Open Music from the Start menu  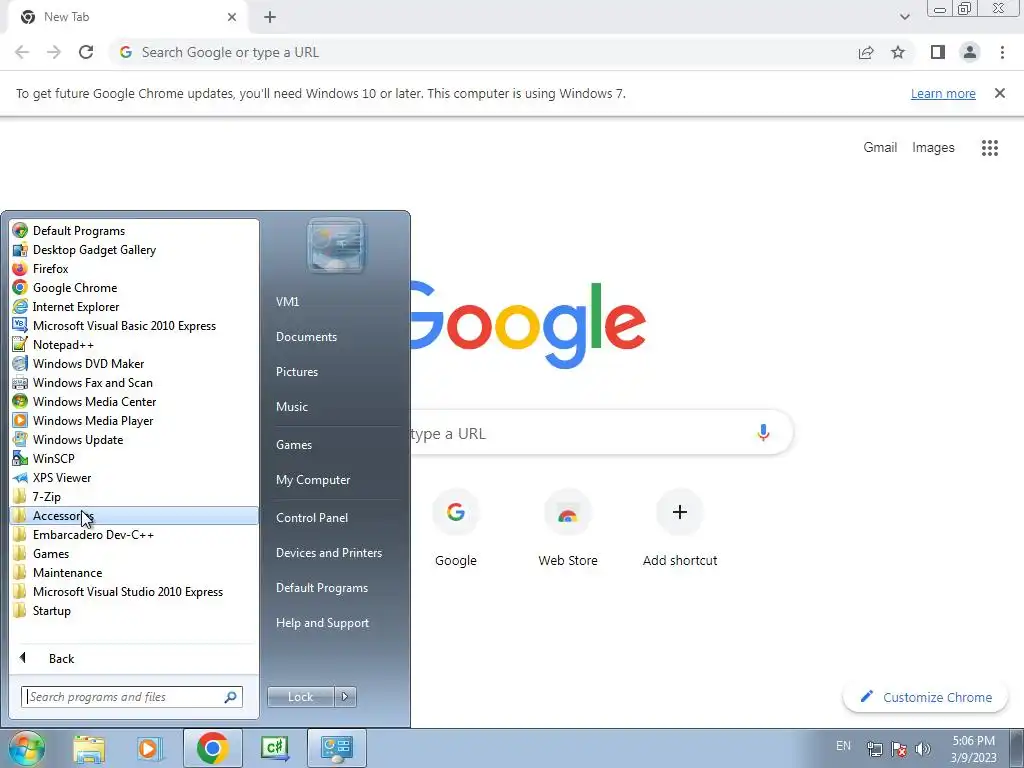point(292,407)
